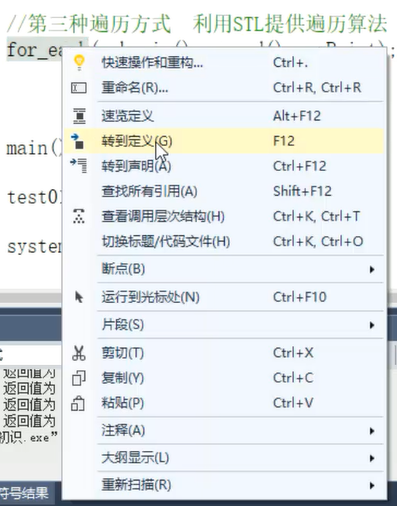Expand the 片段(S) submenu arrow

pos(372,325)
